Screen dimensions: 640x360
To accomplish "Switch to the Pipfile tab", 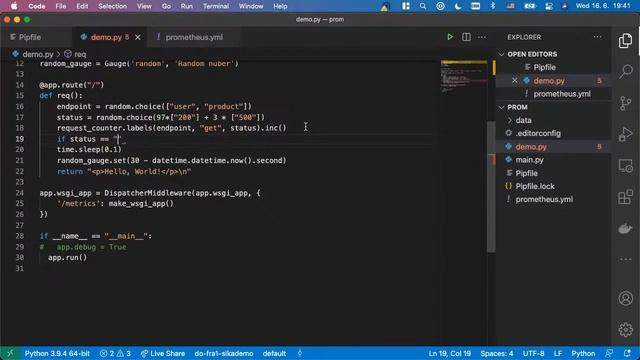I will coord(36,37).
